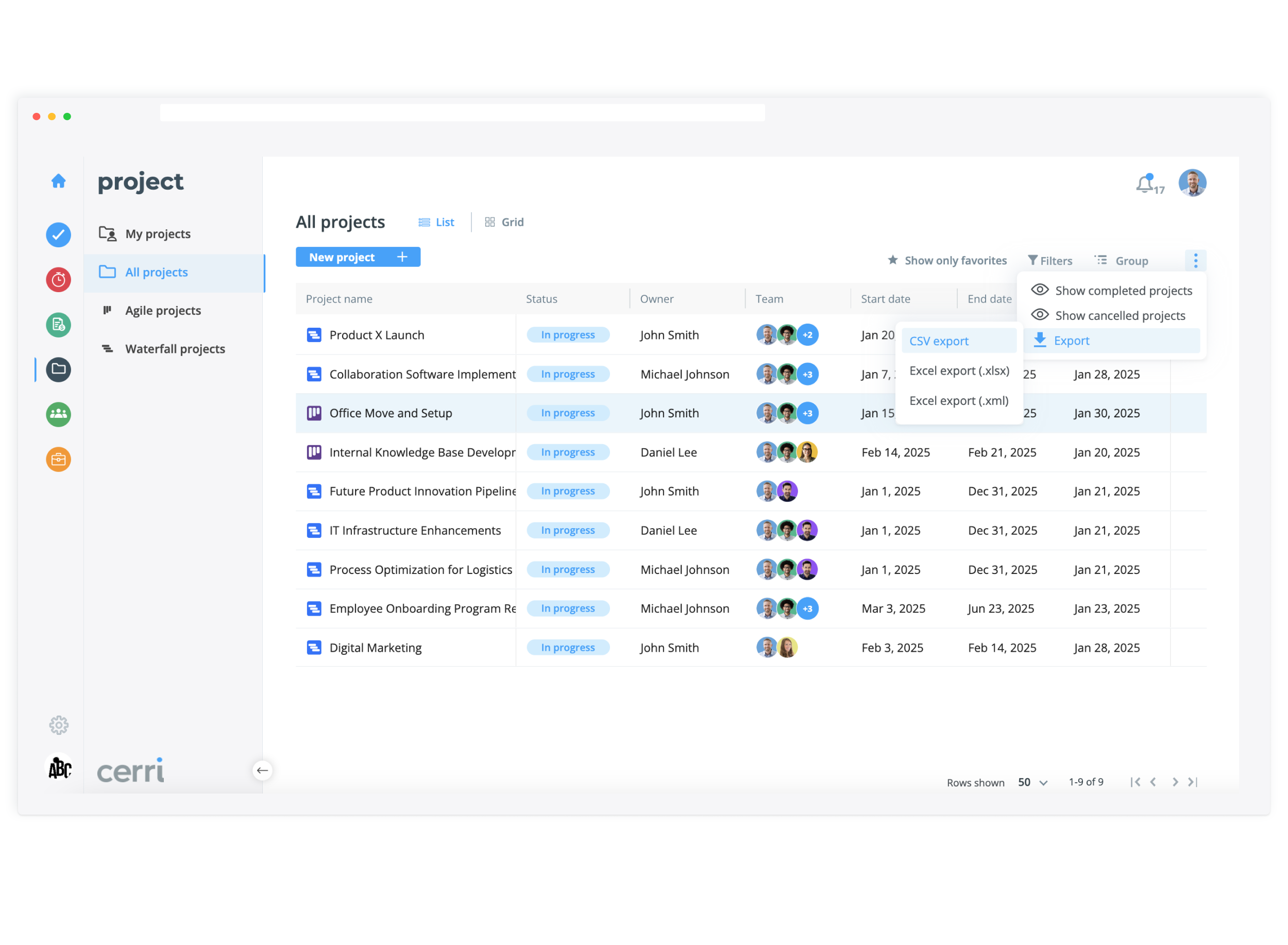Click the home icon in sidebar
Image resolution: width=1288 pixels, height=945 pixels.
58,181
